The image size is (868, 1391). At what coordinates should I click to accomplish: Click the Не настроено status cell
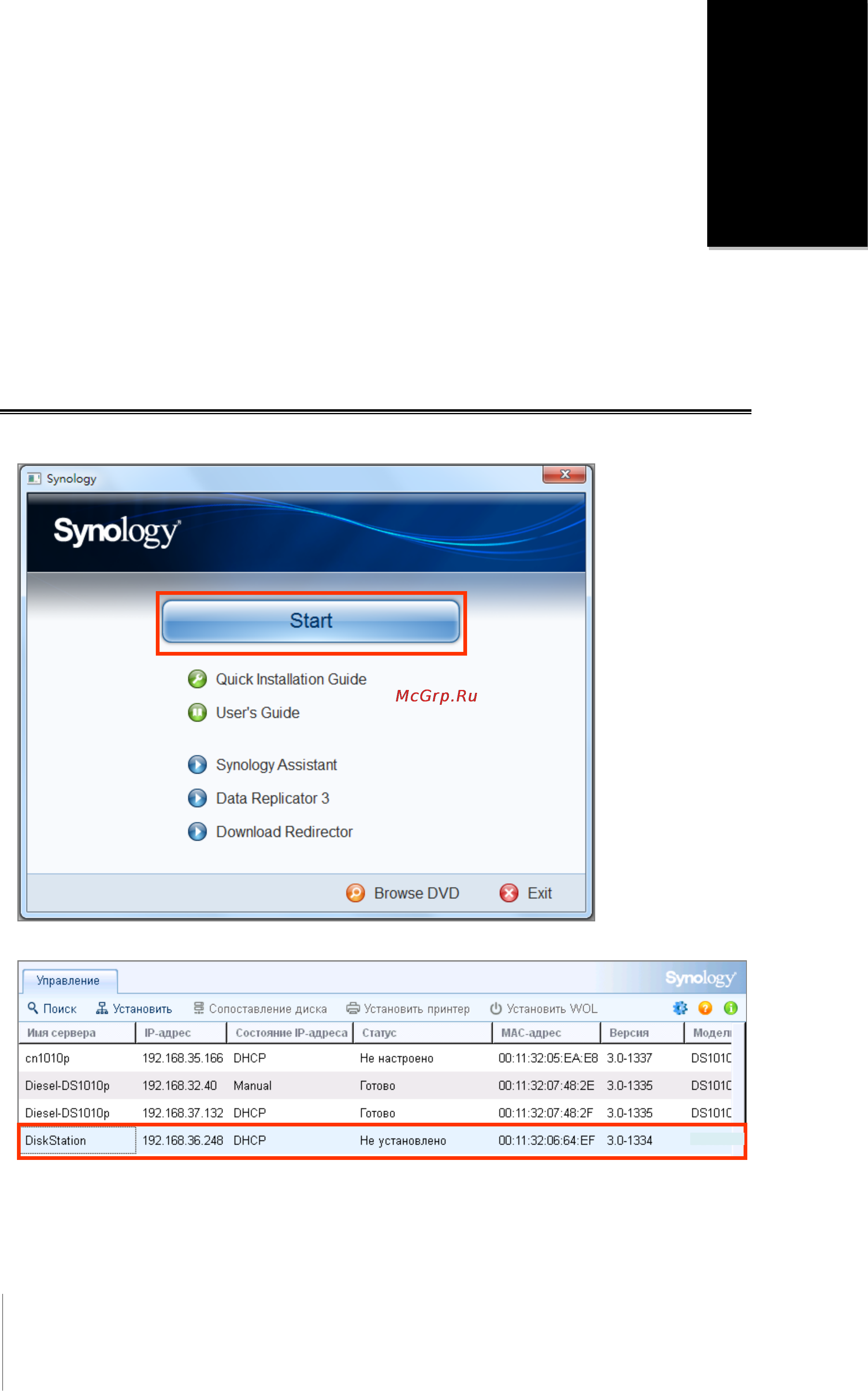(x=397, y=1059)
